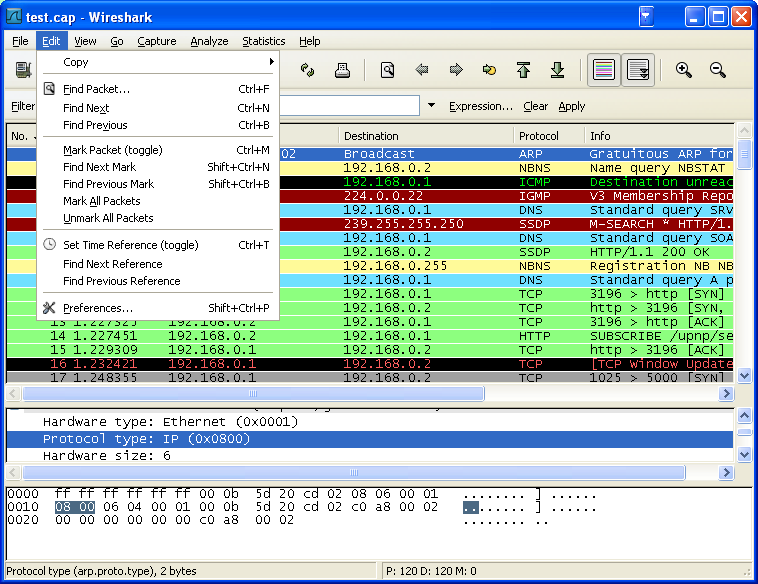
Task: Jump to the first packet
Action: click(523, 70)
